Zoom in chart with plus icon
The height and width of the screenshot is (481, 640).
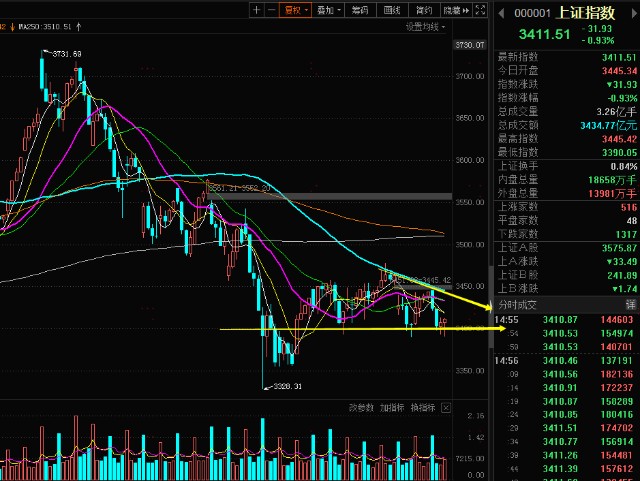click(256, 10)
